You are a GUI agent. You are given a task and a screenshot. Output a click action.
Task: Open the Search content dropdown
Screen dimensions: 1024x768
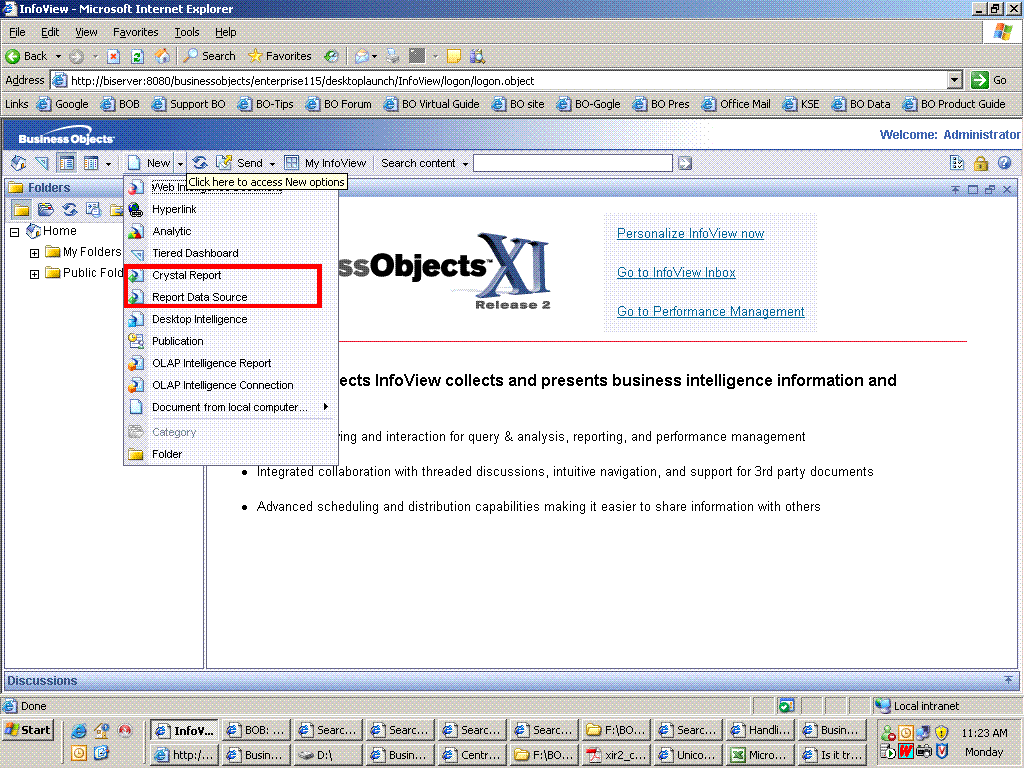424,163
